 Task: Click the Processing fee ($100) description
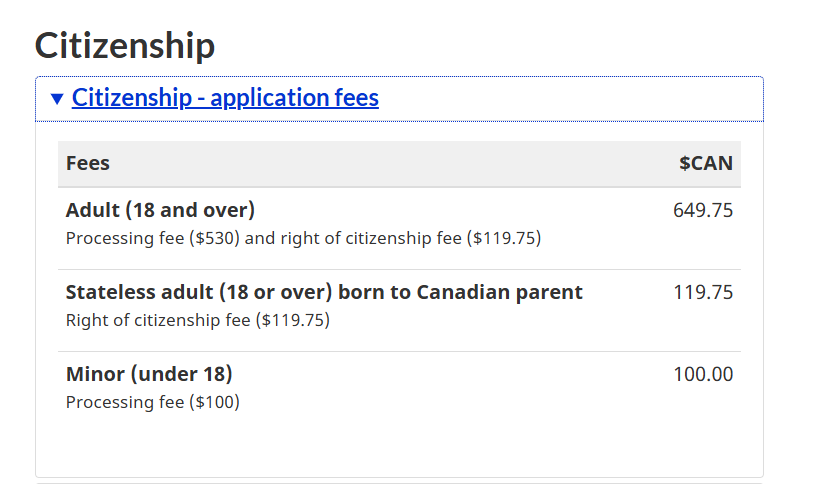(x=152, y=402)
